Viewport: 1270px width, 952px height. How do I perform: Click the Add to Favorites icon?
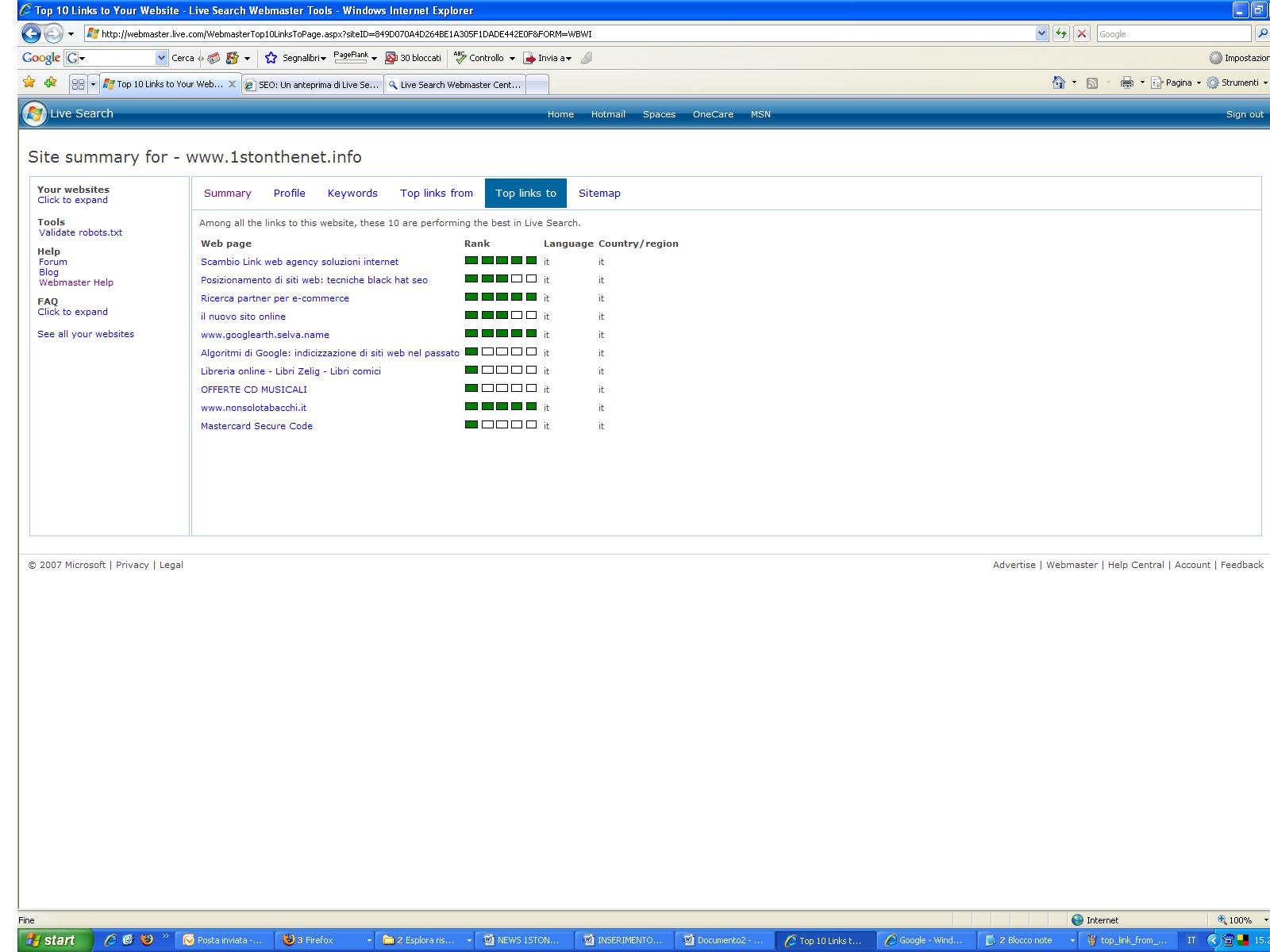50,83
